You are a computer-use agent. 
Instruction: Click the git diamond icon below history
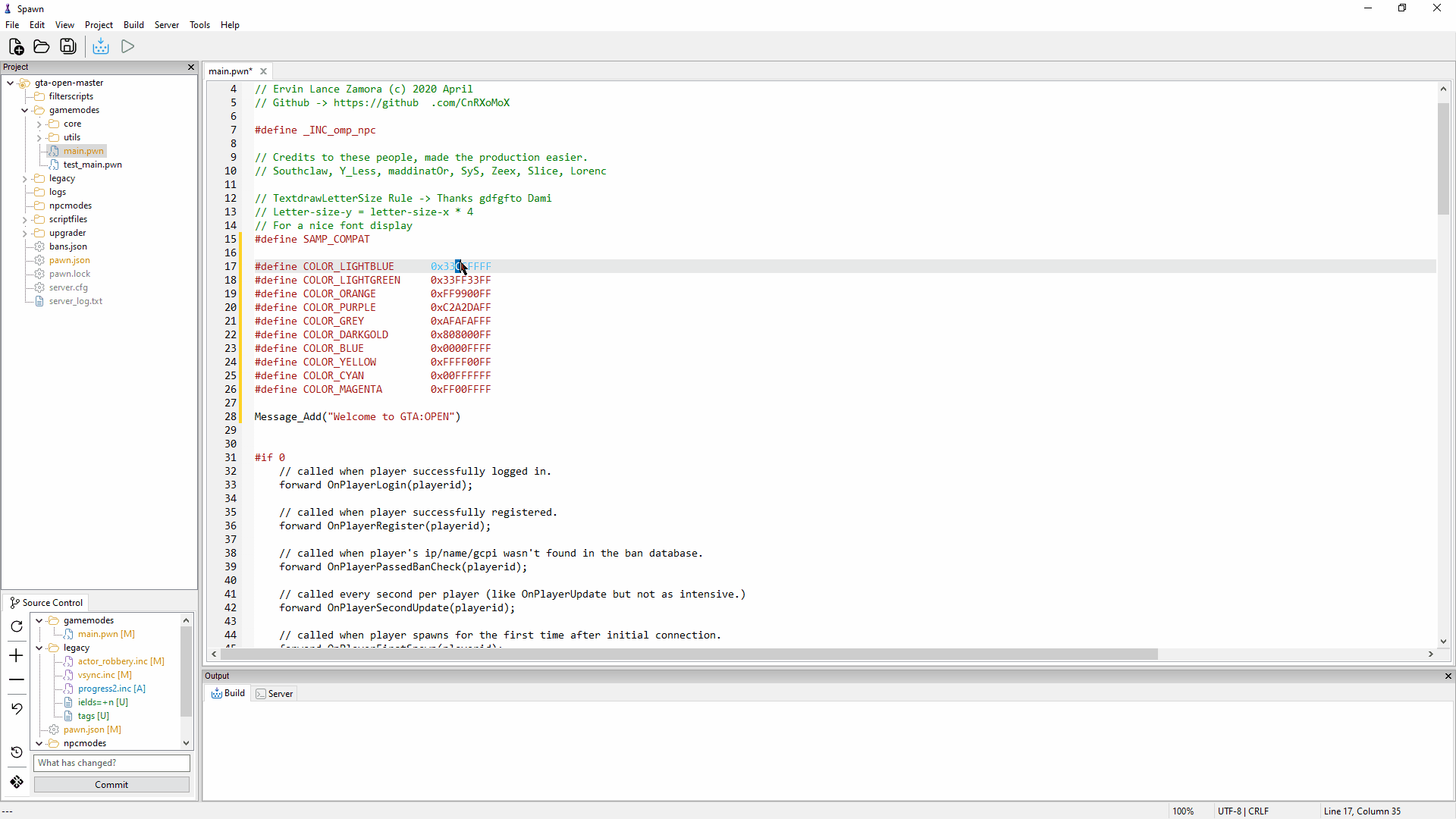point(17,782)
